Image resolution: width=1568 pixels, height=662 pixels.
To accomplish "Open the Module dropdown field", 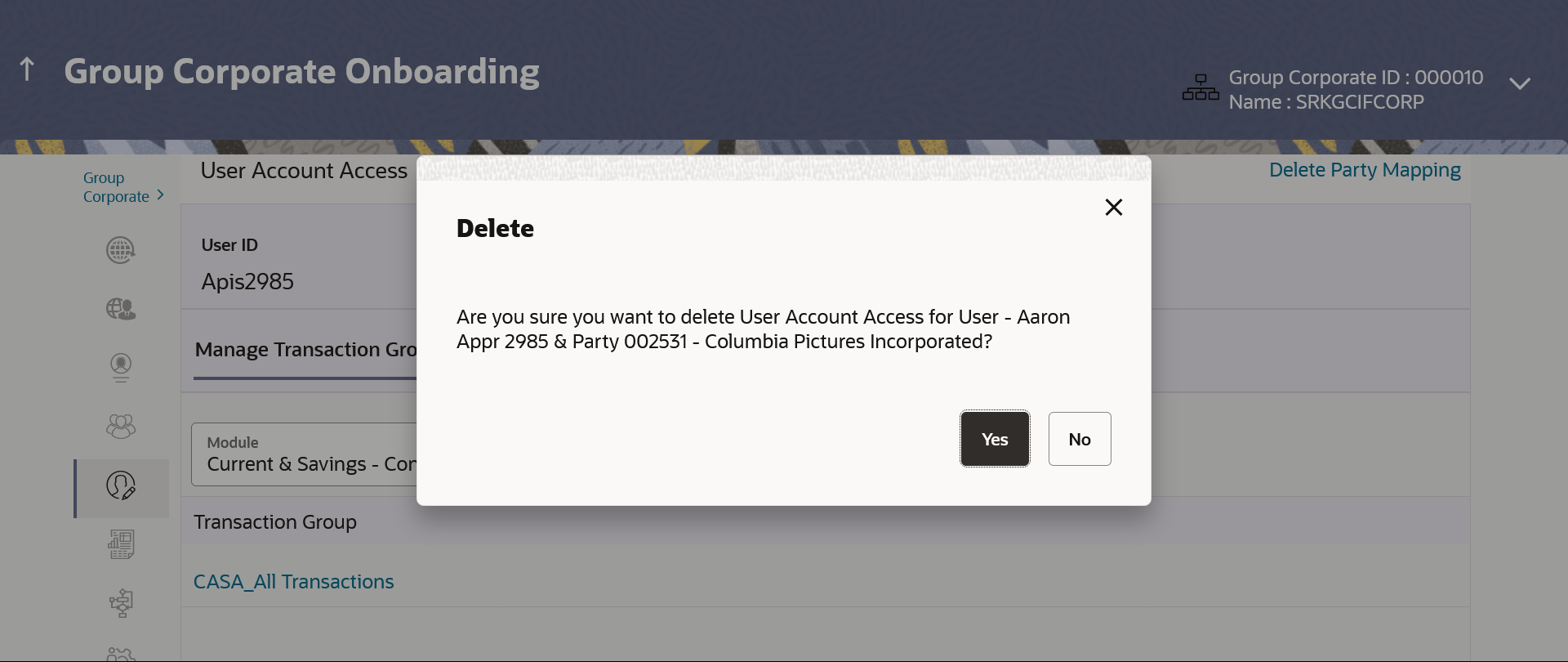I will 304,454.
